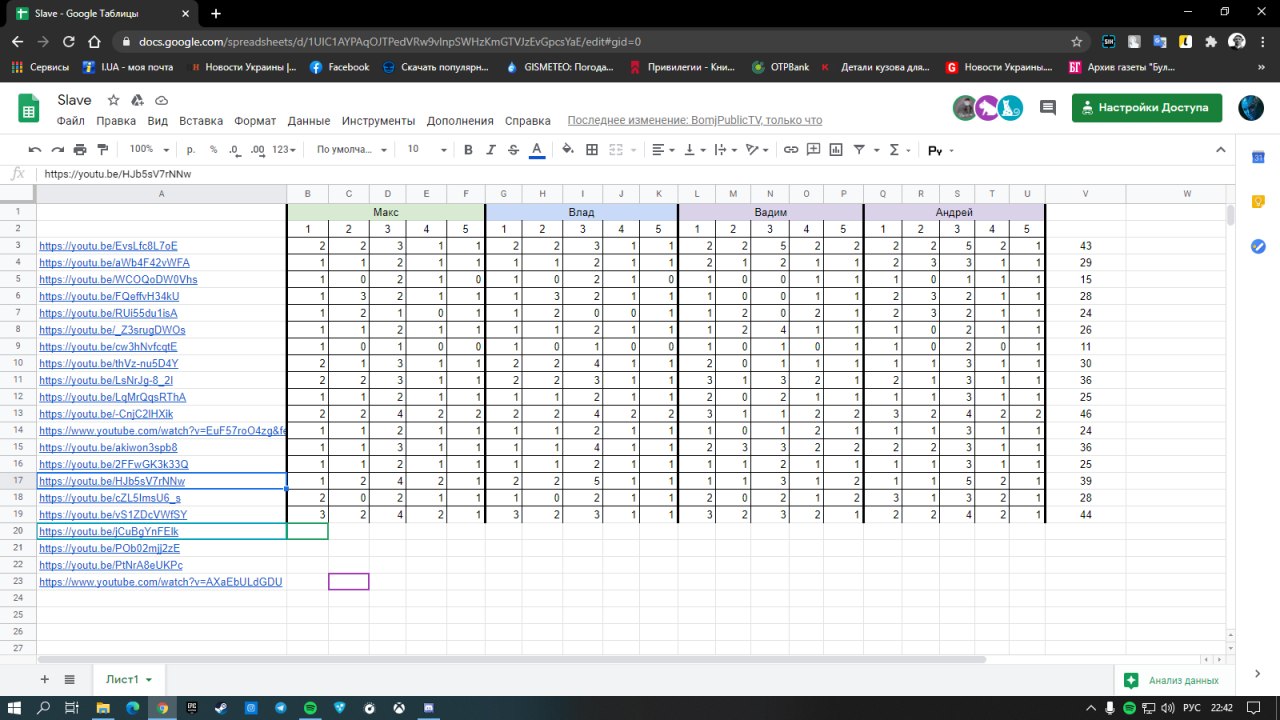
Task: View cloud save status
Action: (162, 101)
